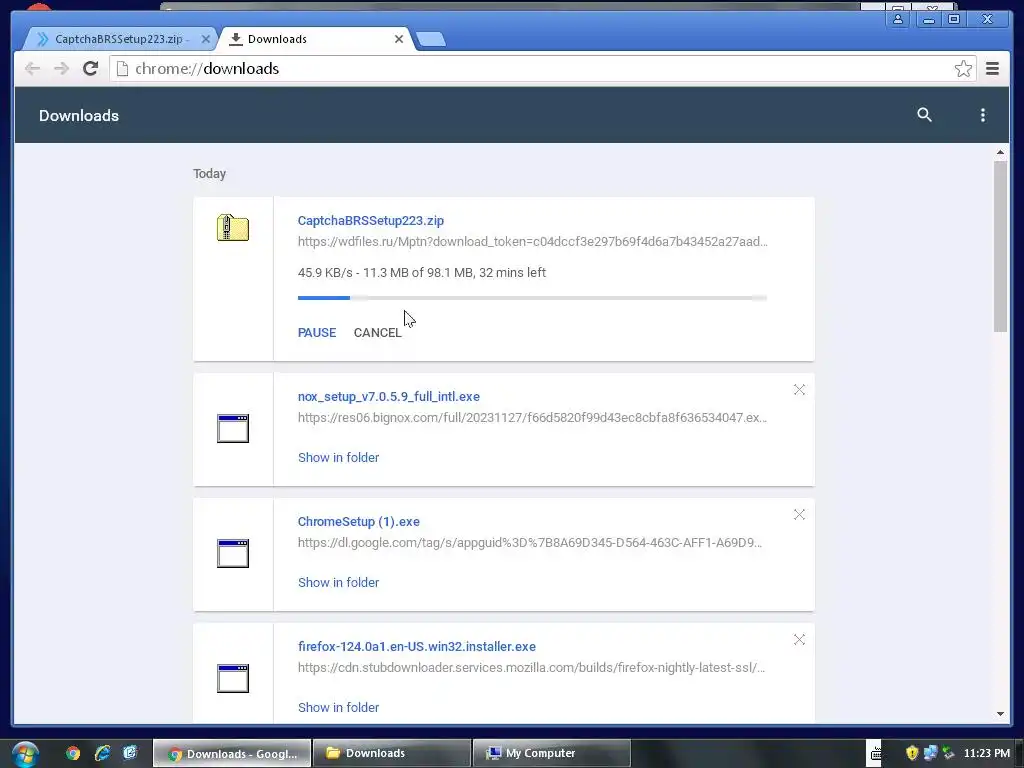This screenshot has height=768, width=1024.
Task: Click the Downloads - Google Chrome taskbar button
Action: (x=232, y=754)
